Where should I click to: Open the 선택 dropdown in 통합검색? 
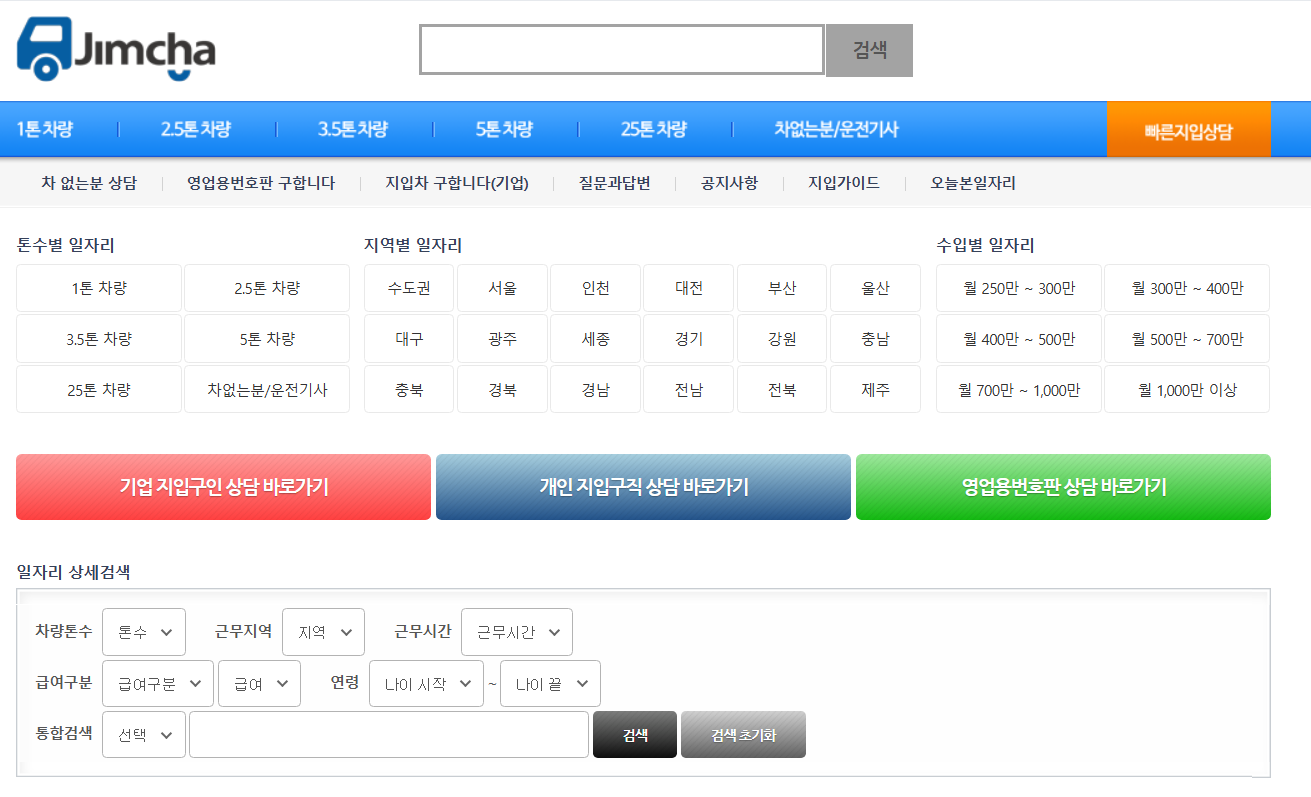pyautogui.click(x=144, y=735)
